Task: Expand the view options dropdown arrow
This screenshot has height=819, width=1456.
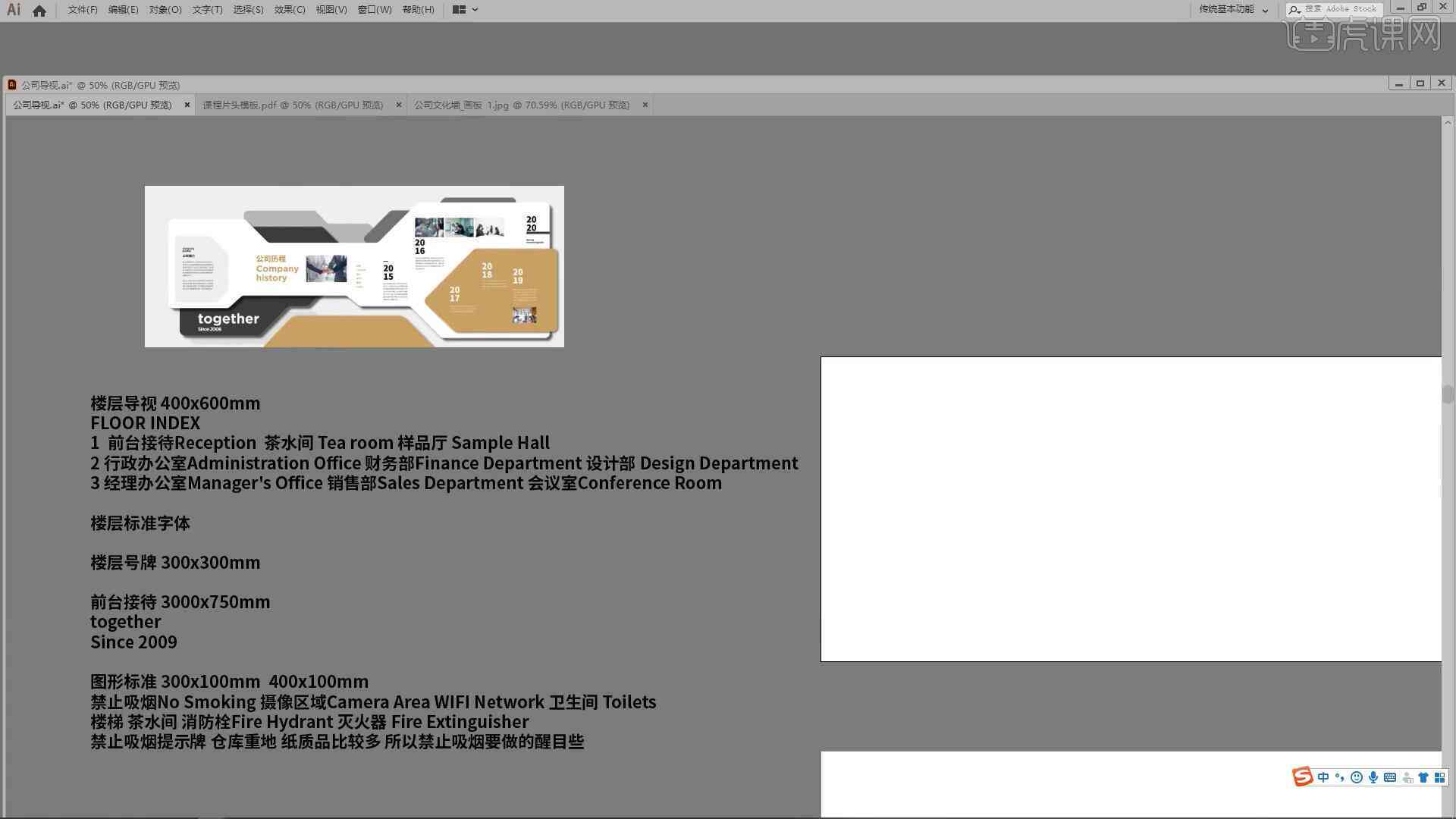Action: (x=475, y=9)
